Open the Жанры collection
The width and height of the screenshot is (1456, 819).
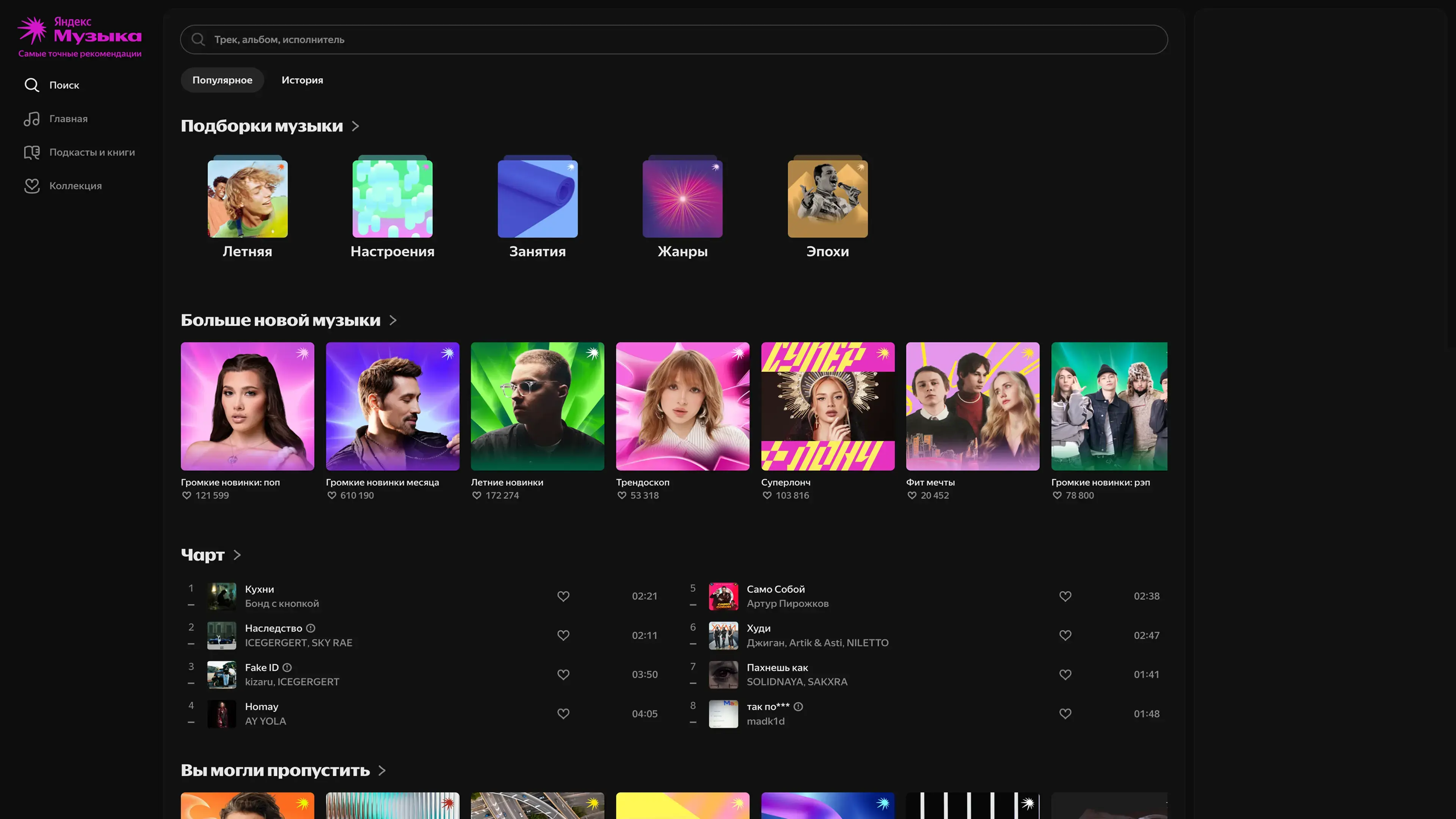click(x=682, y=199)
